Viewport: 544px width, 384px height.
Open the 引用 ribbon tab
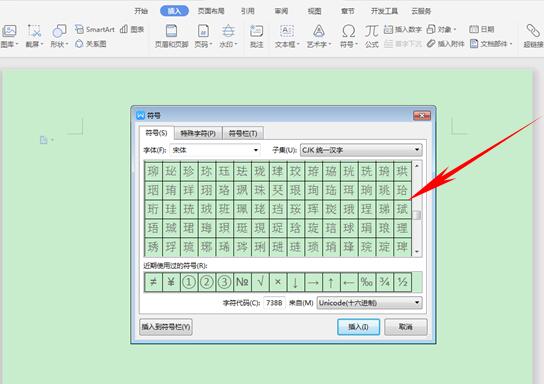(x=248, y=11)
